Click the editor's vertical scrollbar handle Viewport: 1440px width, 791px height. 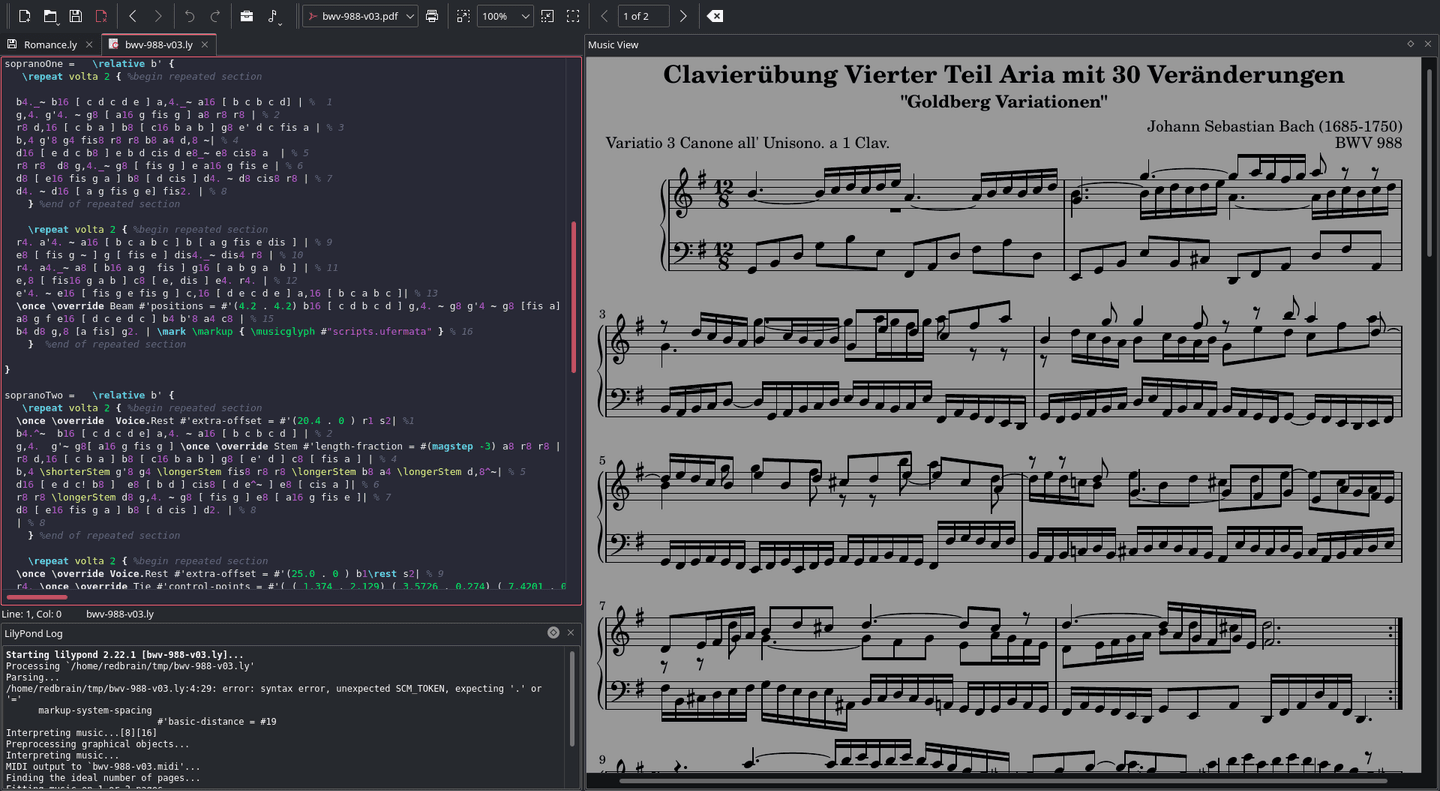pos(574,297)
